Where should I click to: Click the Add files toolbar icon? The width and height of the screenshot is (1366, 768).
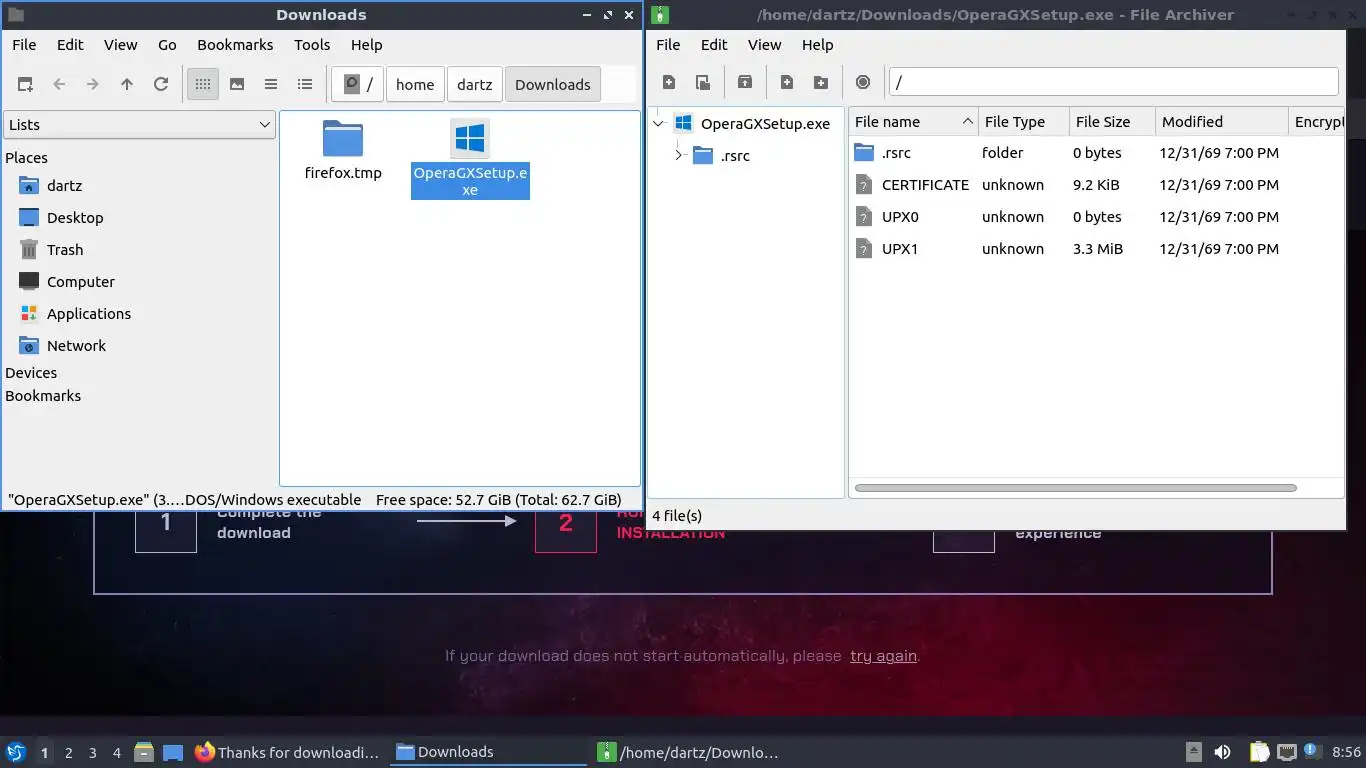[787, 82]
